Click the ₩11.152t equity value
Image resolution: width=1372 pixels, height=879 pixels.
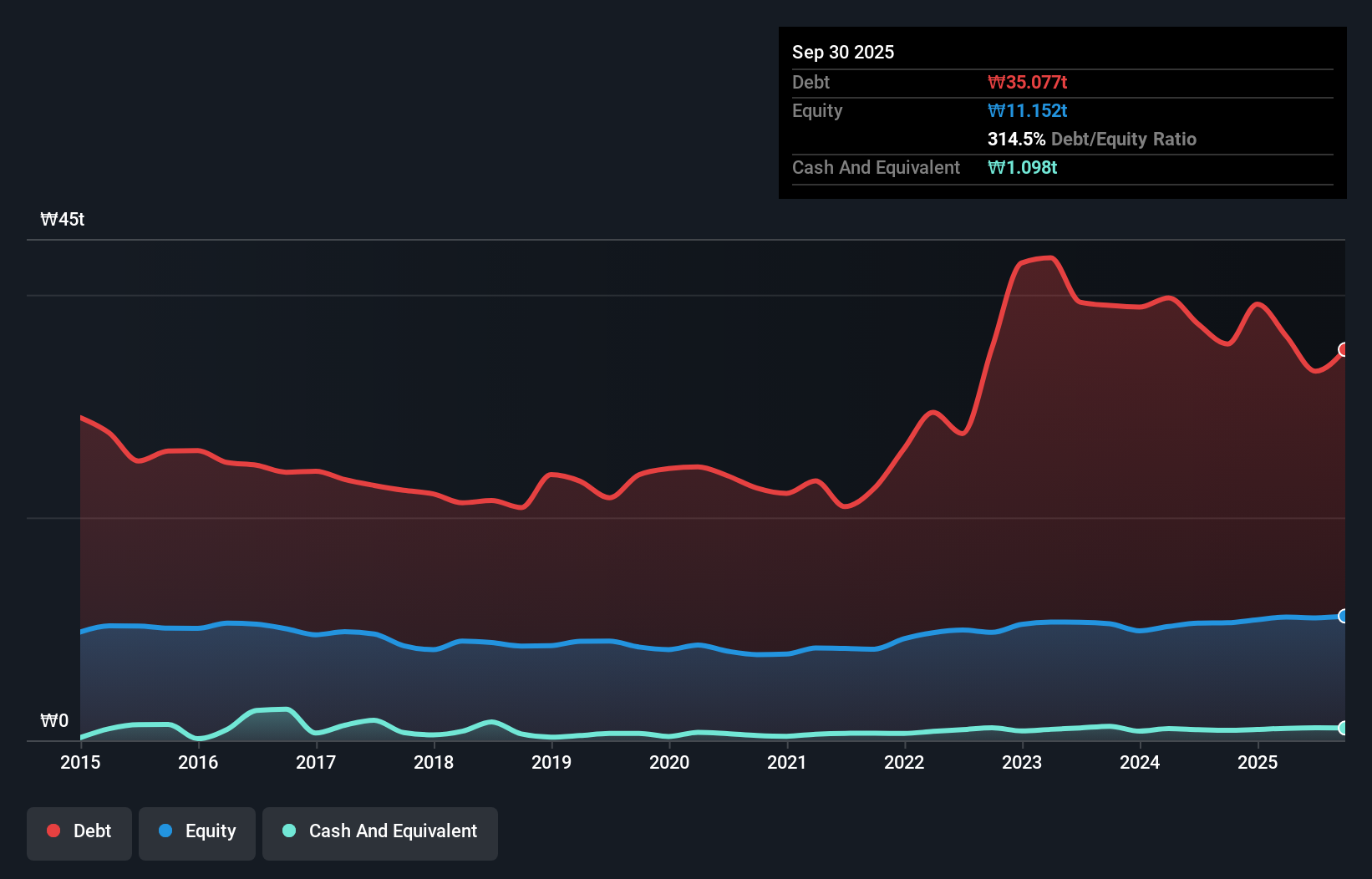point(1027,110)
